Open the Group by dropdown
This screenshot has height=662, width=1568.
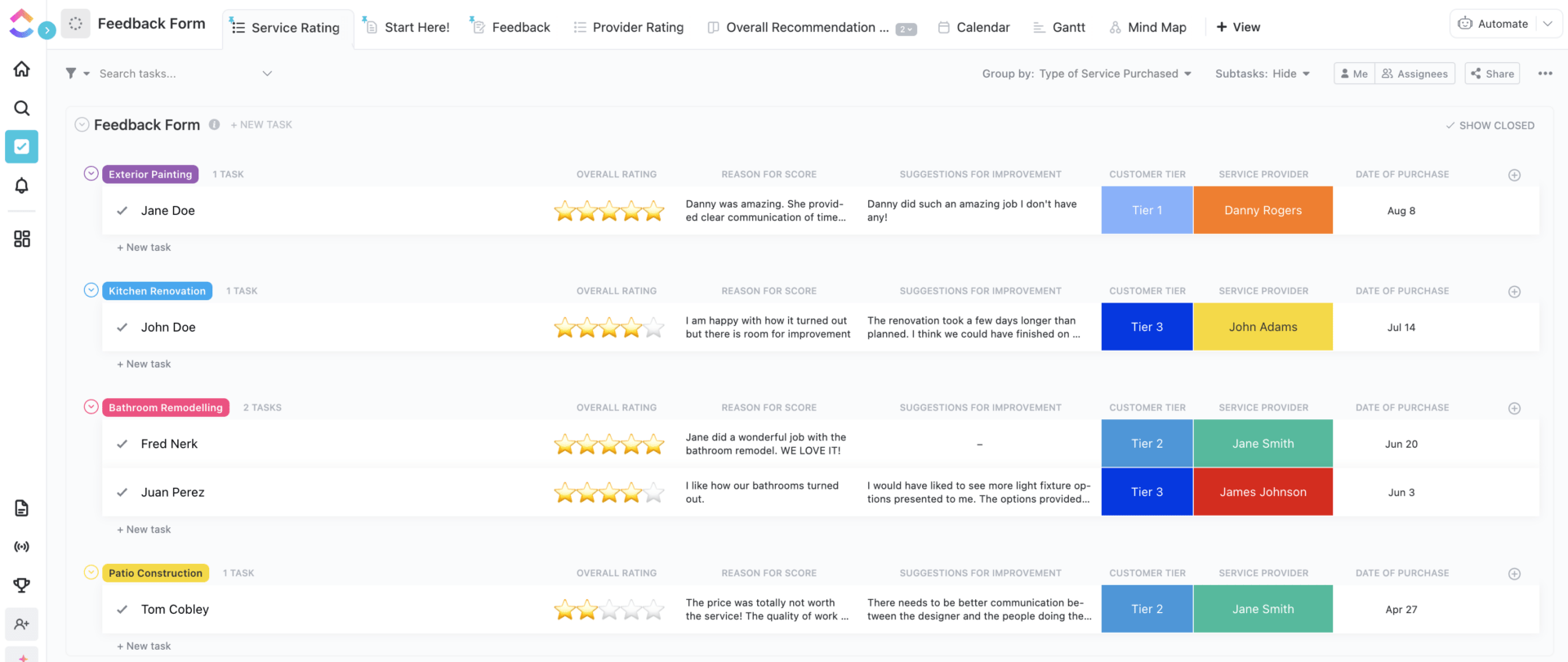click(1086, 74)
